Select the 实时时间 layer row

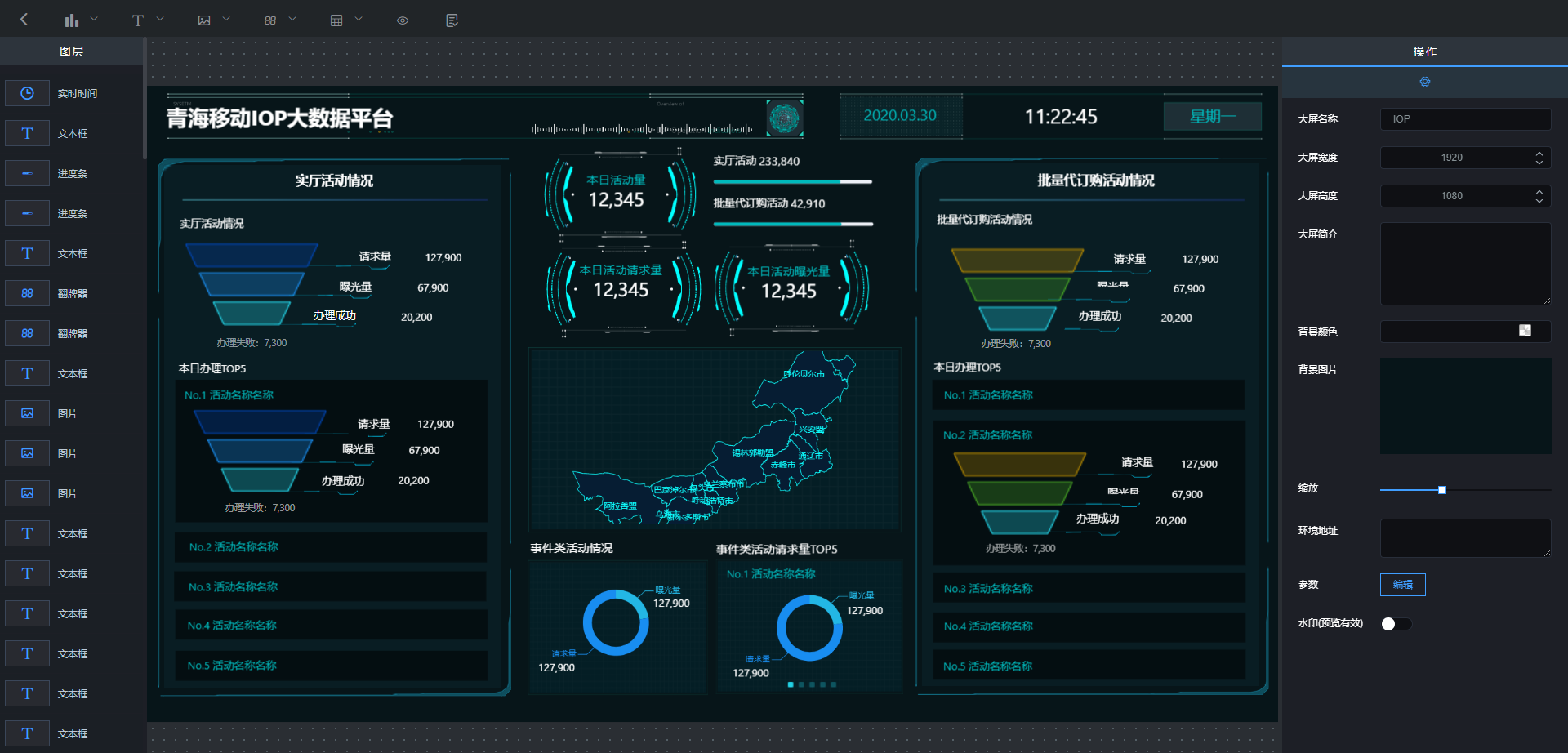coord(72,93)
